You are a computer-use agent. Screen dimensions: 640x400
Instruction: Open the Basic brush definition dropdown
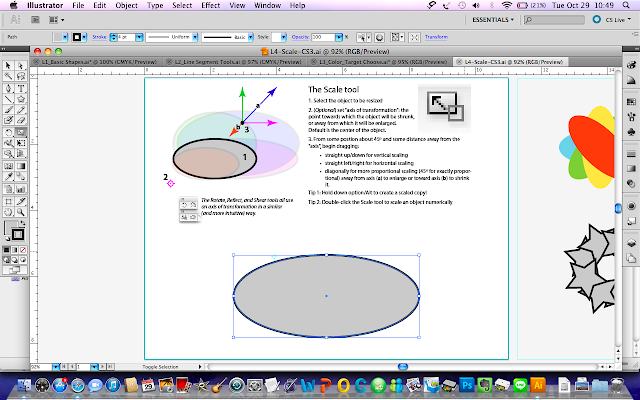[x=251, y=37]
